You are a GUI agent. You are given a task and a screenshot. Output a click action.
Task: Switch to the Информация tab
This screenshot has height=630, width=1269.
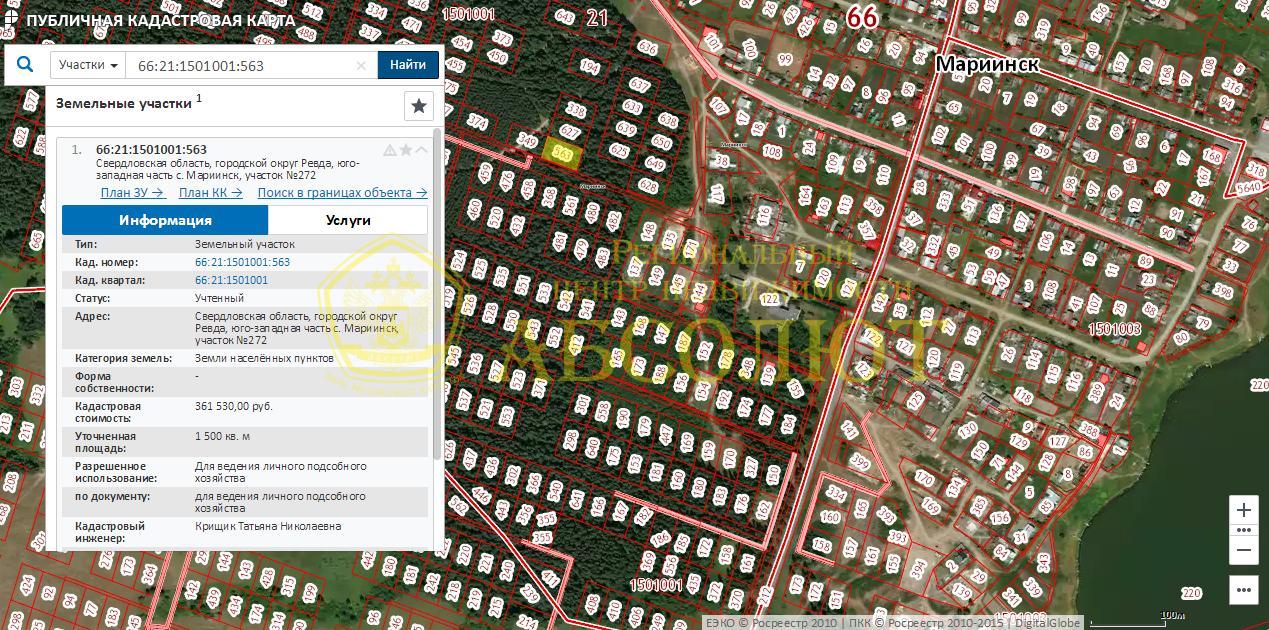pyautogui.click(x=165, y=220)
